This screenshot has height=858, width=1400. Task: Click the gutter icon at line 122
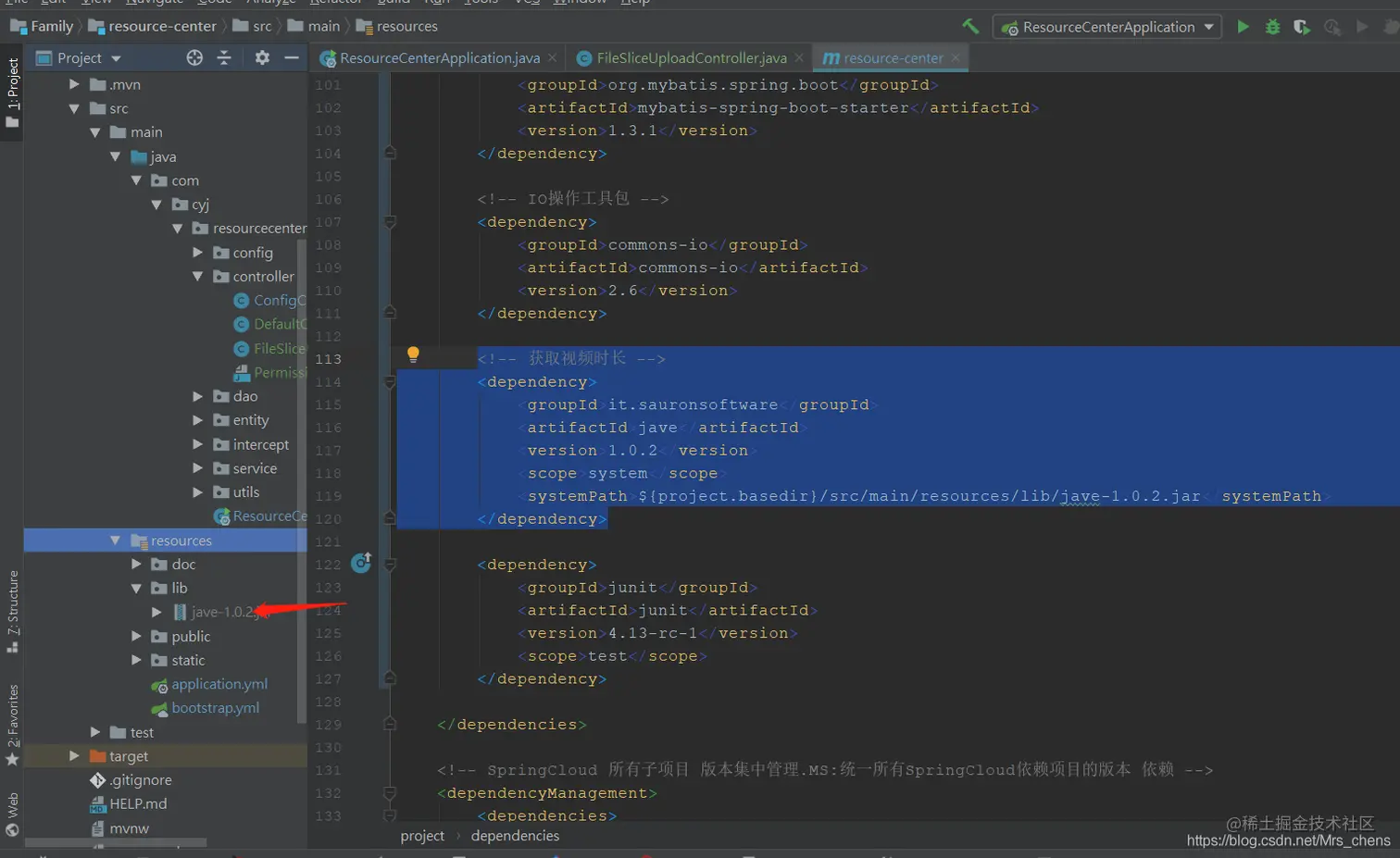[361, 562]
